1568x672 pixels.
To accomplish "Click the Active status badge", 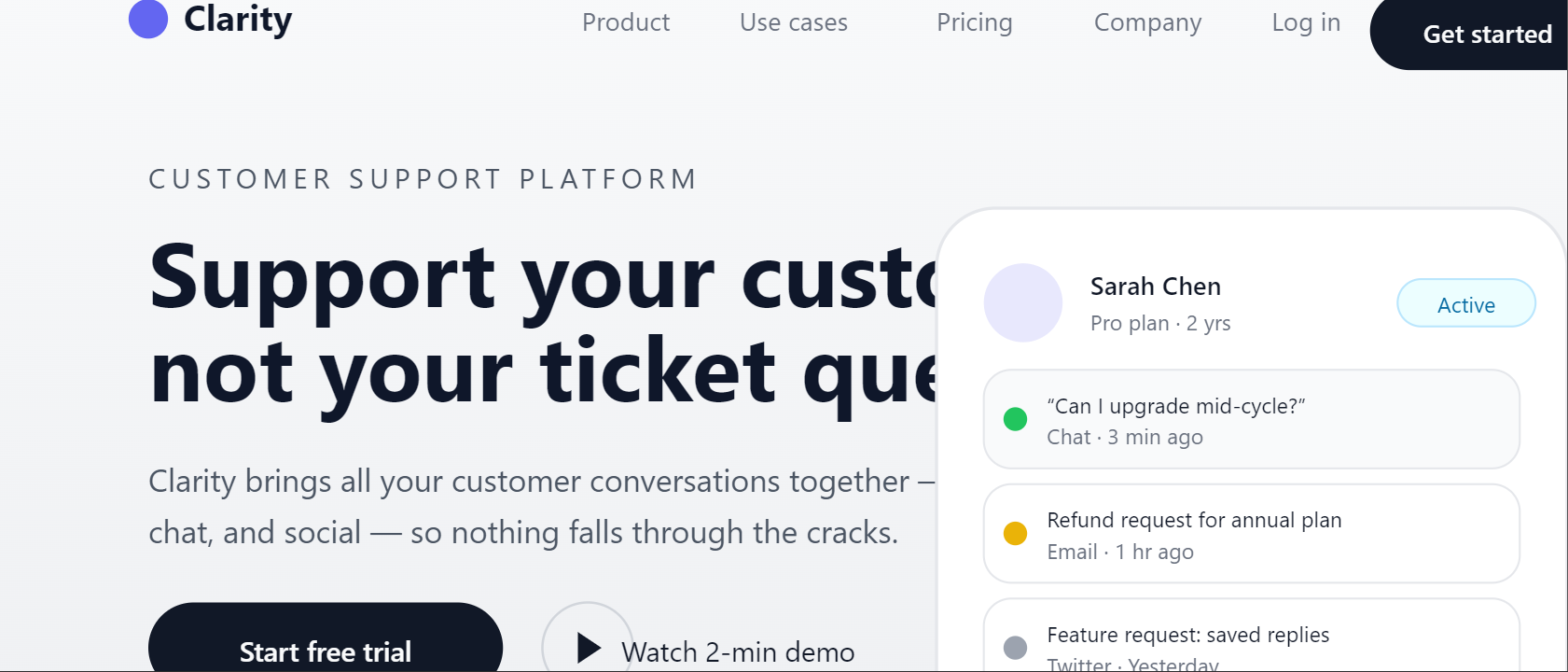I will tap(1465, 304).
